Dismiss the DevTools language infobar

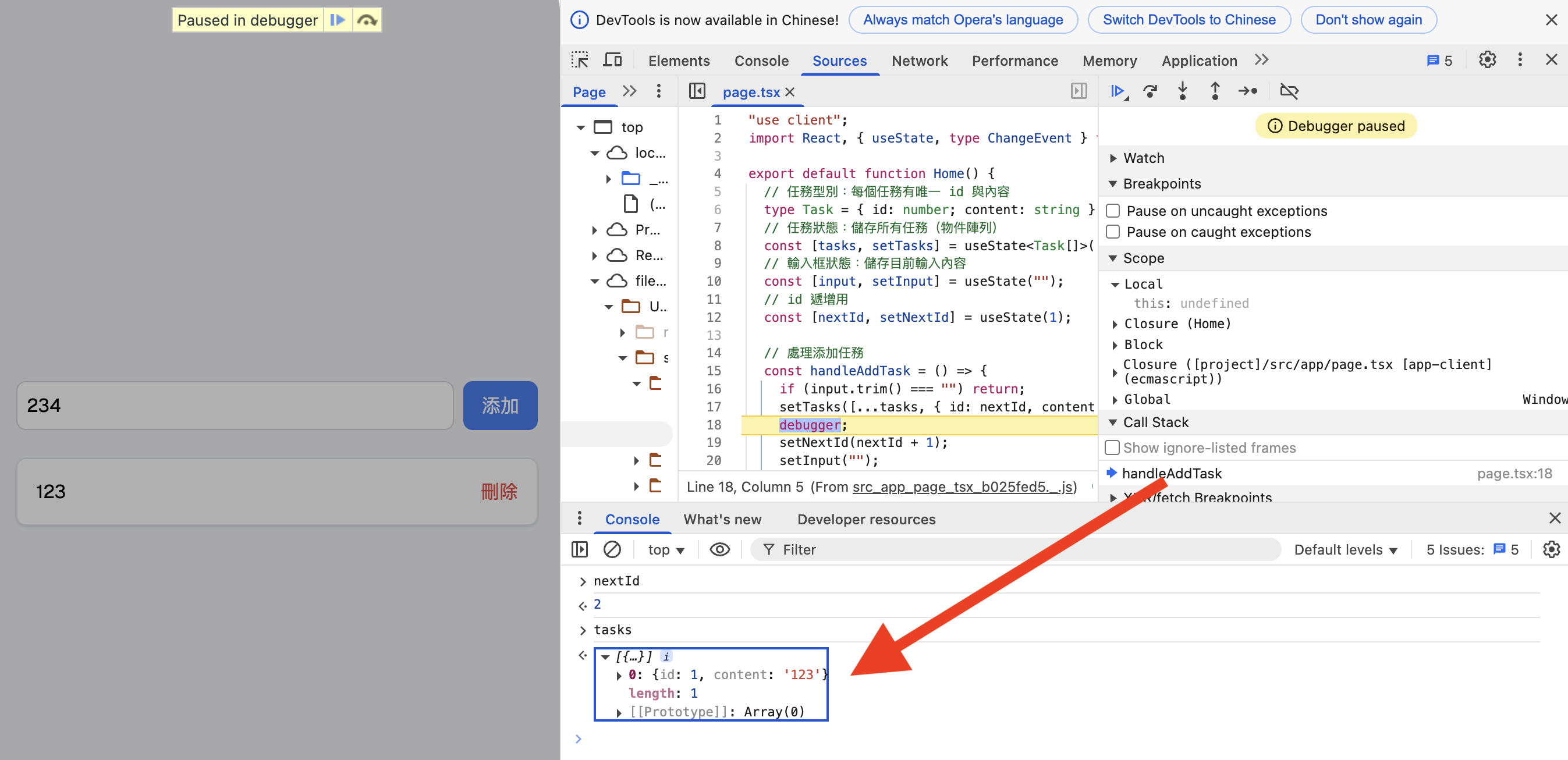1551,20
